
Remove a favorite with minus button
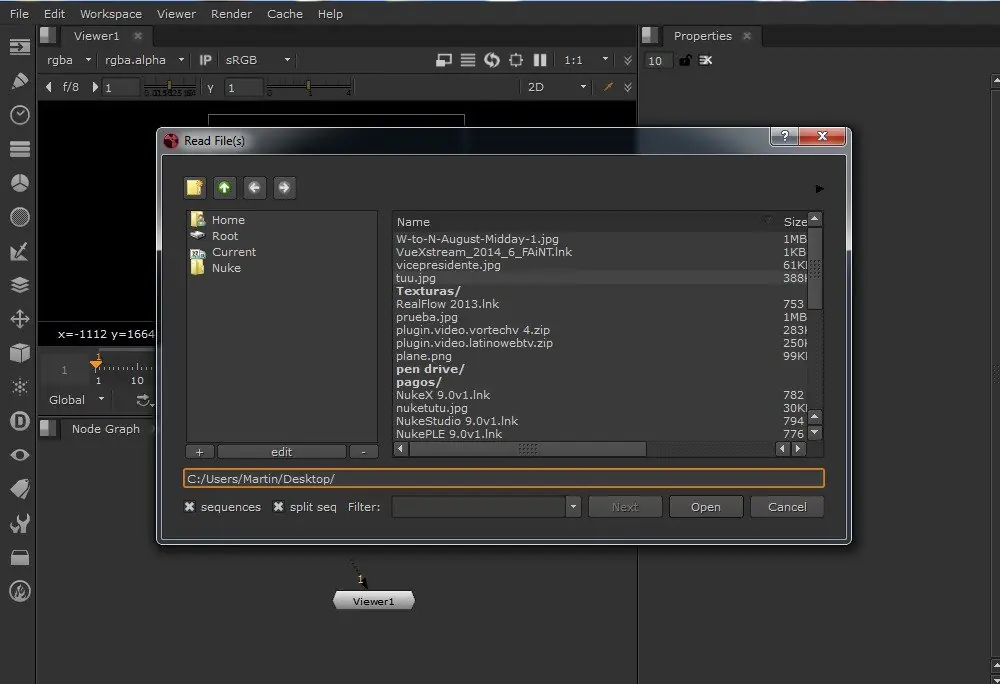pos(364,452)
